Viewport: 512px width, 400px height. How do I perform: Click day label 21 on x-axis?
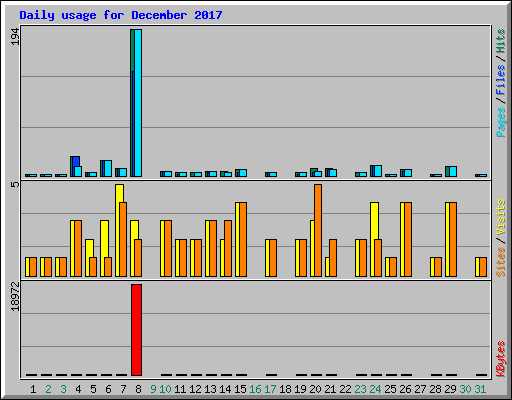click(330, 389)
